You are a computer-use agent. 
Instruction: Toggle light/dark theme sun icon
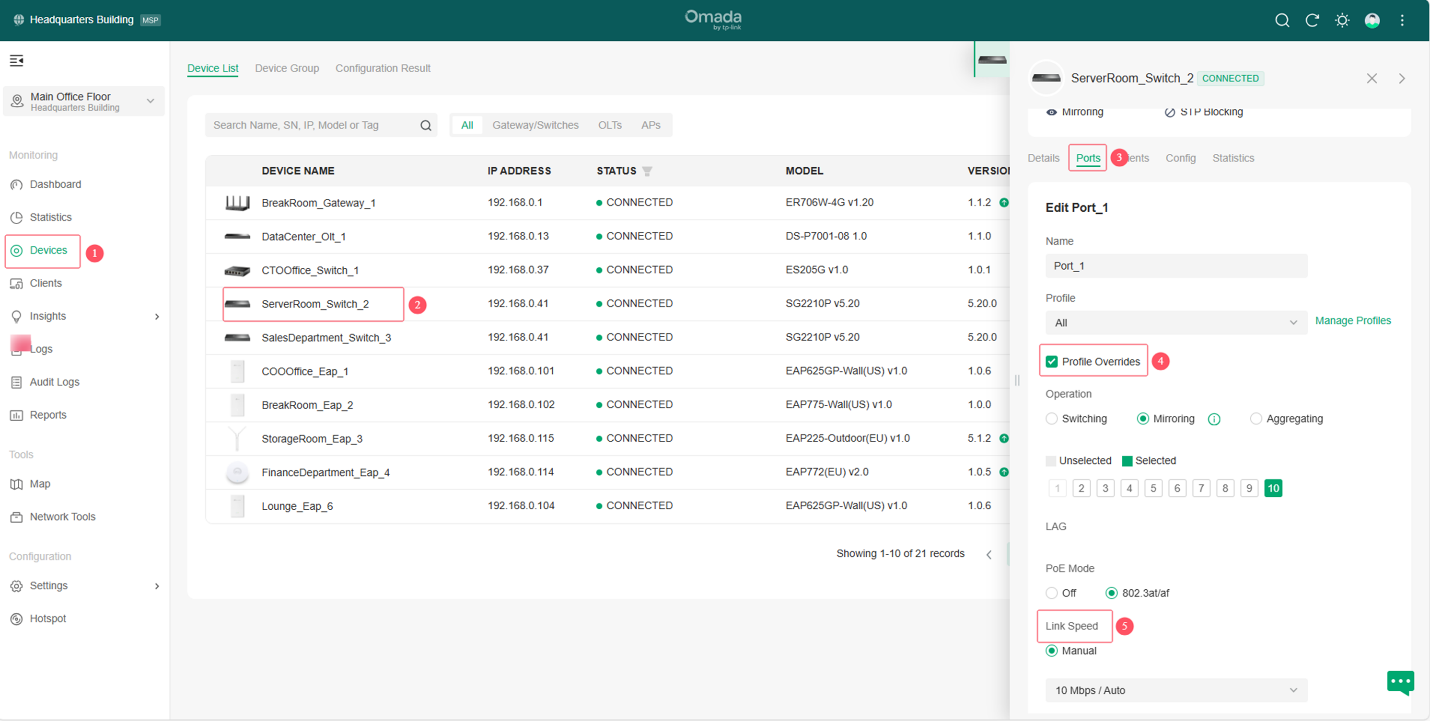pos(1342,20)
